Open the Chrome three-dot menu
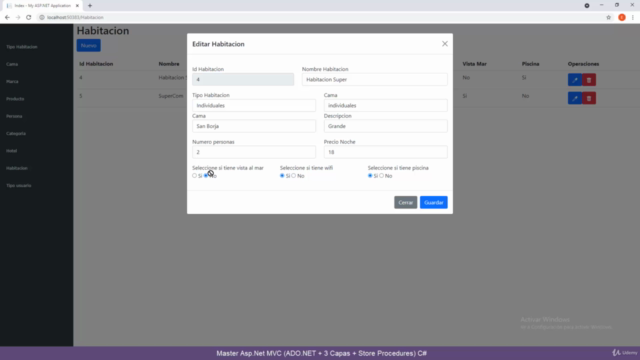Image resolution: width=640 pixels, height=360 pixels. coord(633,17)
